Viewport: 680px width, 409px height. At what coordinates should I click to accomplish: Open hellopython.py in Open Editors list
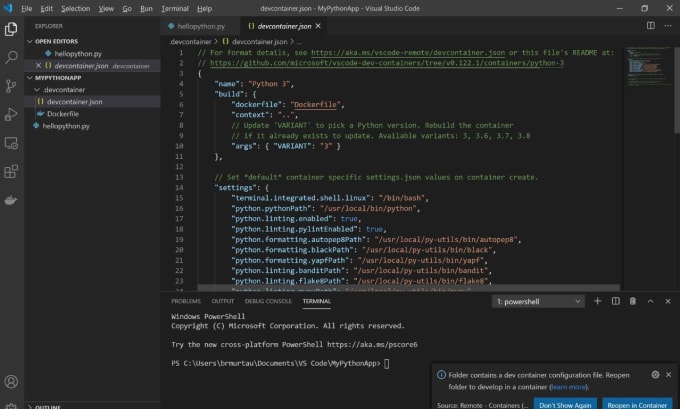(78, 54)
